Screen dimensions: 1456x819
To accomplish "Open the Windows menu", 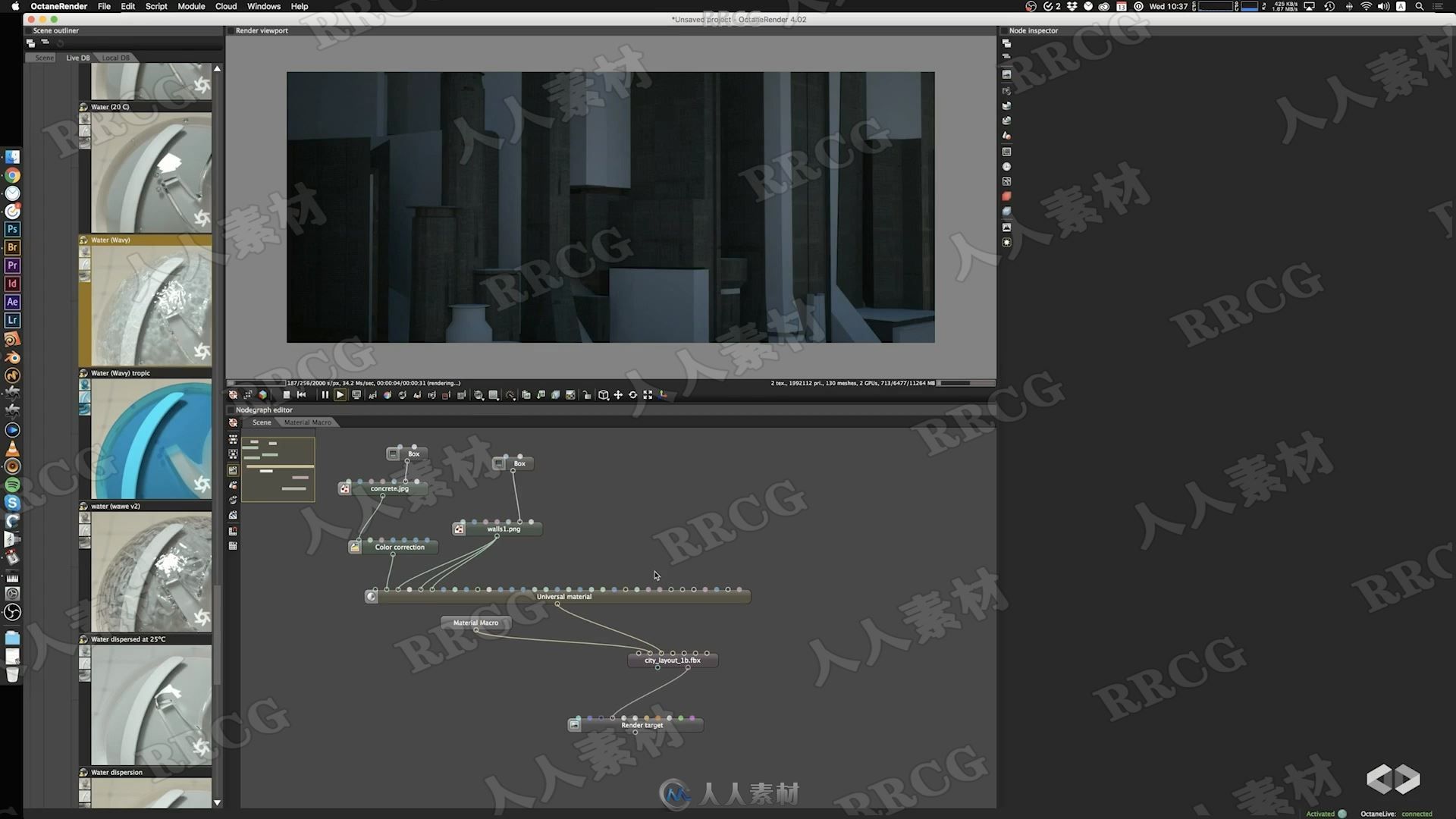I will pyautogui.click(x=264, y=6).
